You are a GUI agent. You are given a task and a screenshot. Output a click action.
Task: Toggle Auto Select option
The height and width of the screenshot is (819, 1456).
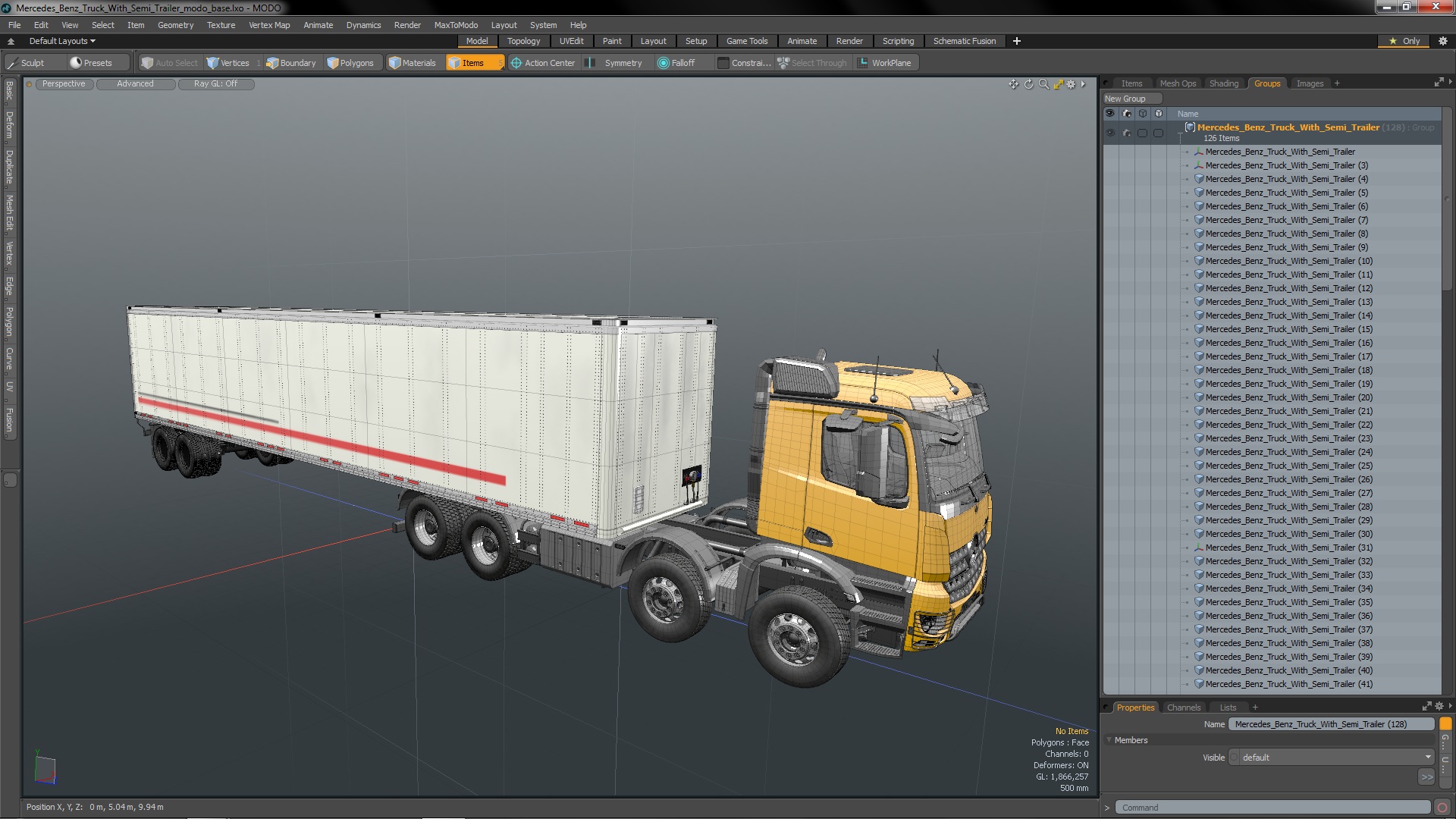170,63
